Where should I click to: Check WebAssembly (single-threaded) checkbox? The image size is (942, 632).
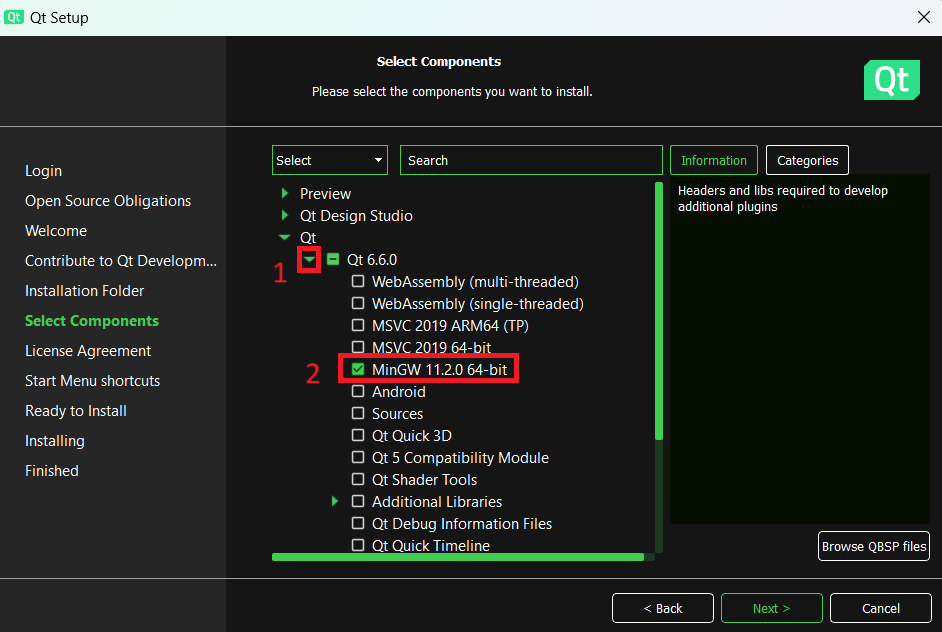pos(358,303)
